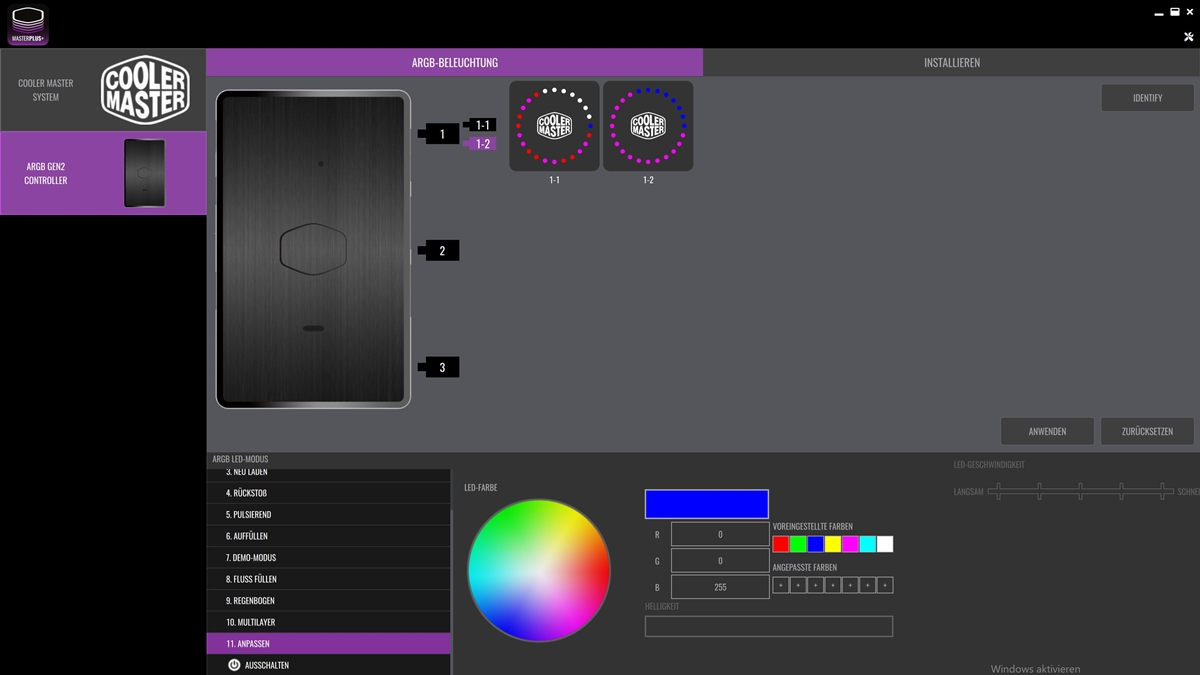The width and height of the screenshot is (1200, 675).
Task: Focus the G value input field
Action: 720,561
